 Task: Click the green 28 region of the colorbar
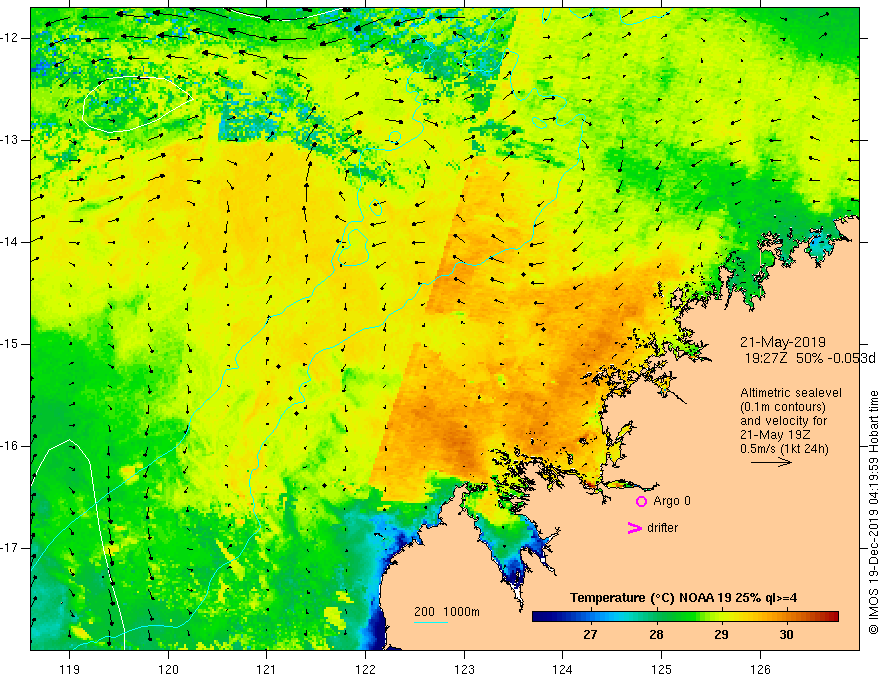(x=656, y=617)
